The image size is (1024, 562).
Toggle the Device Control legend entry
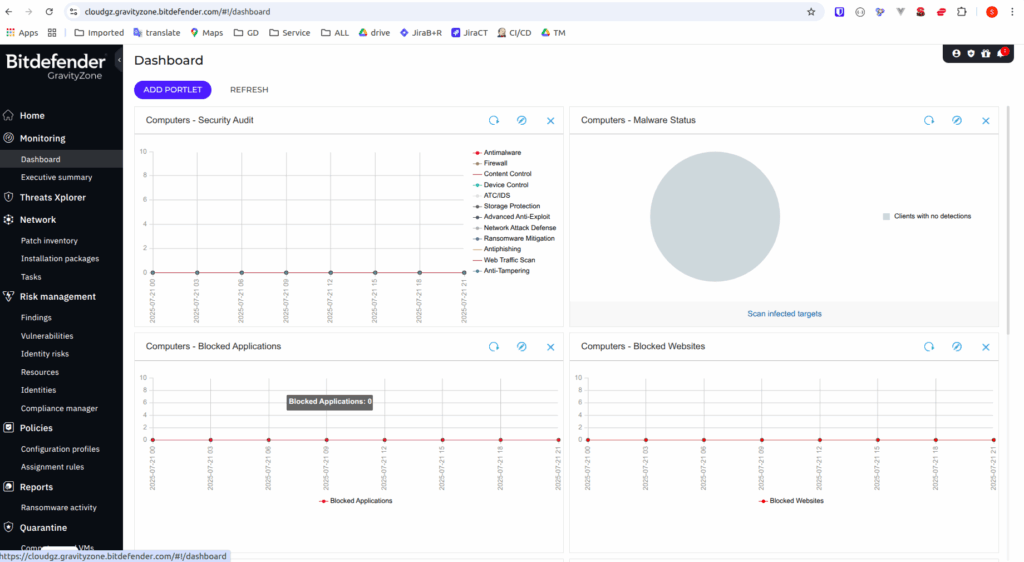tap(501, 185)
